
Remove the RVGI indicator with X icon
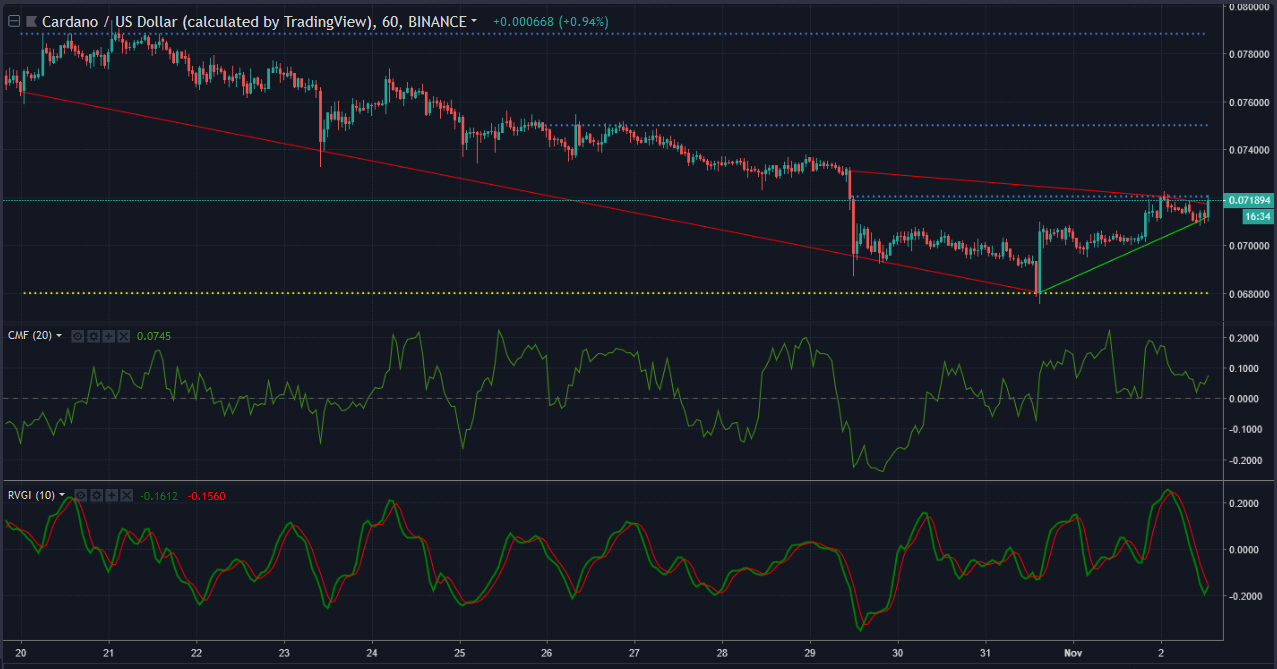click(127, 495)
